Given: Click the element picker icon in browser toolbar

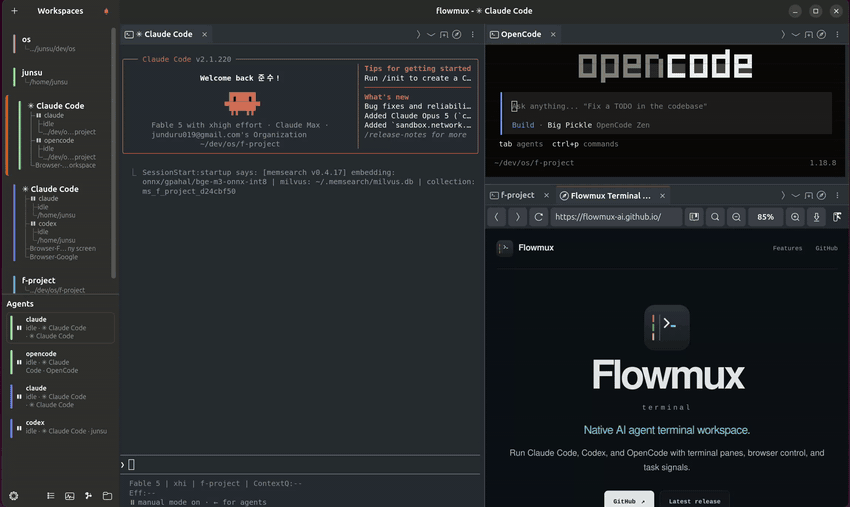Looking at the screenshot, I should click(837, 217).
